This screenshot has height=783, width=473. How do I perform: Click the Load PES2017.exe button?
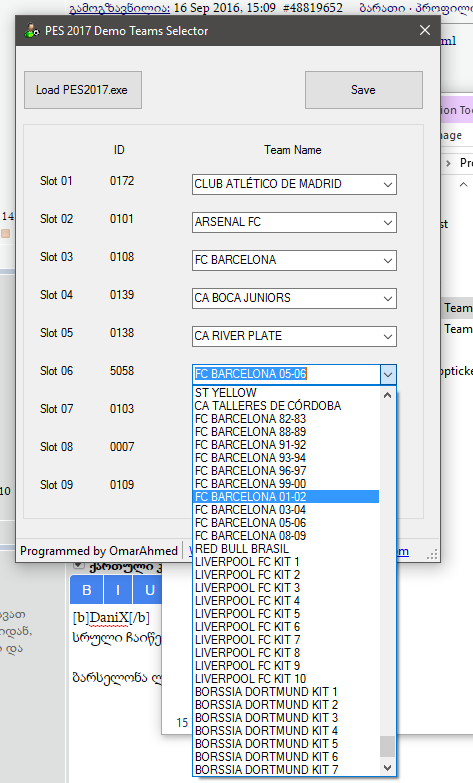click(x=83, y=90)
